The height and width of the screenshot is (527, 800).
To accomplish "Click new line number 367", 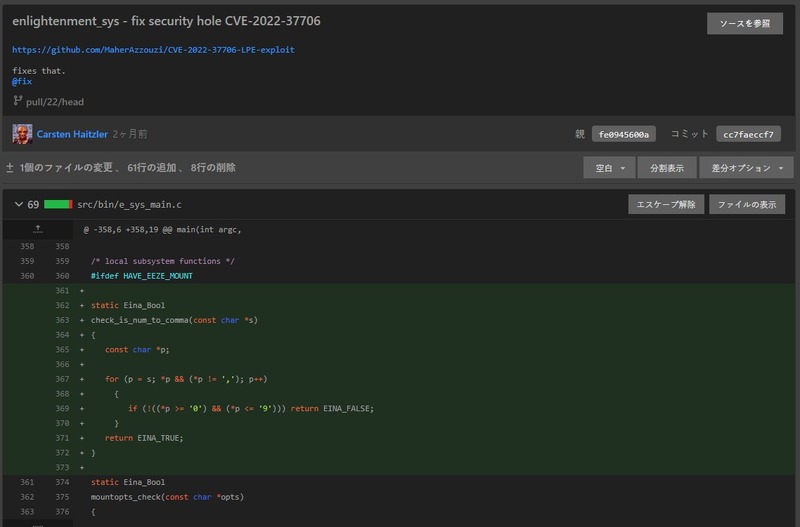I will tap(63, 379).
